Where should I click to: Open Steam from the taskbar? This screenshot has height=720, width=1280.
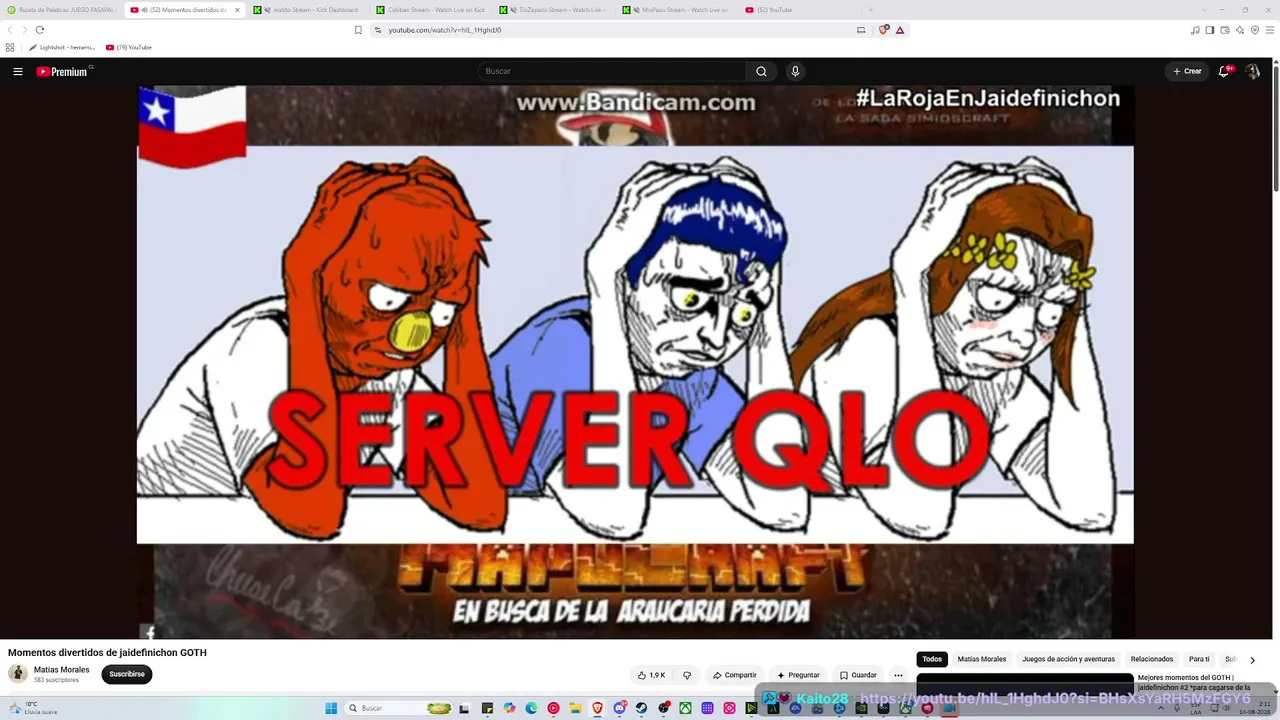(x=641, y=708)
